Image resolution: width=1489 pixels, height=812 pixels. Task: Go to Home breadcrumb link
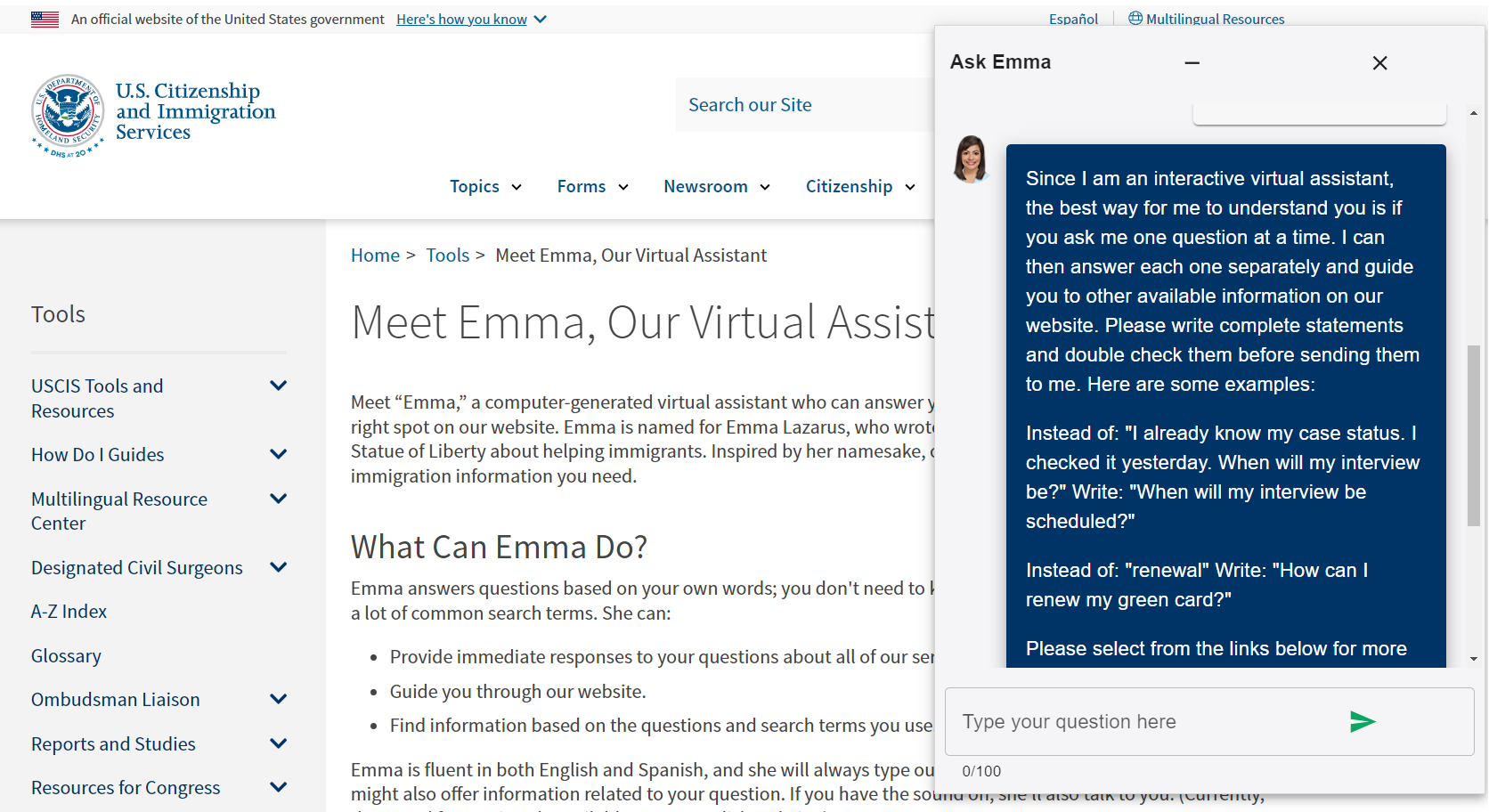(x=375, y=256)
